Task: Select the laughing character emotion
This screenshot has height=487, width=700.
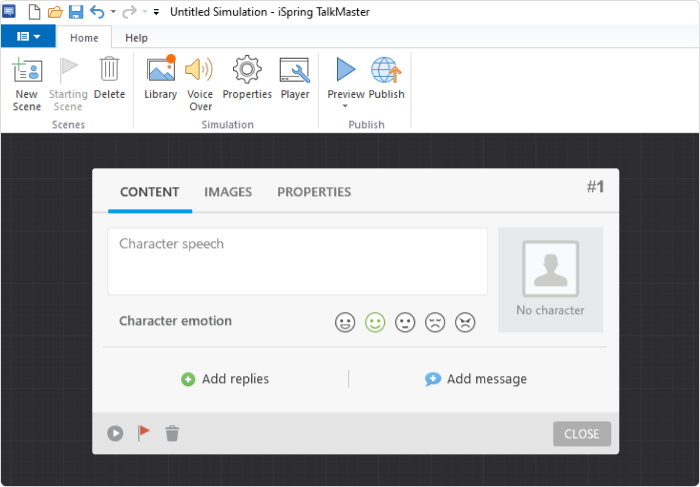Action: click(x=345, y=322)
